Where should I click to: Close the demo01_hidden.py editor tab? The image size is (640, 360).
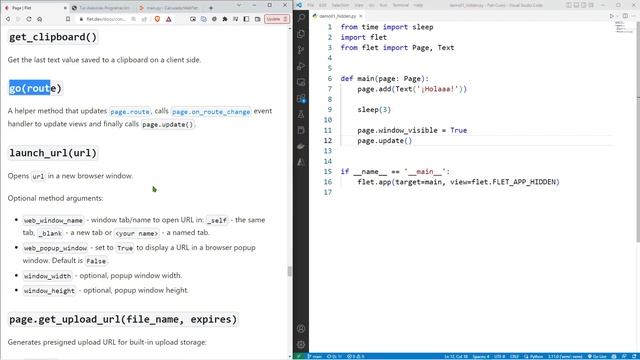click(360, 16)
